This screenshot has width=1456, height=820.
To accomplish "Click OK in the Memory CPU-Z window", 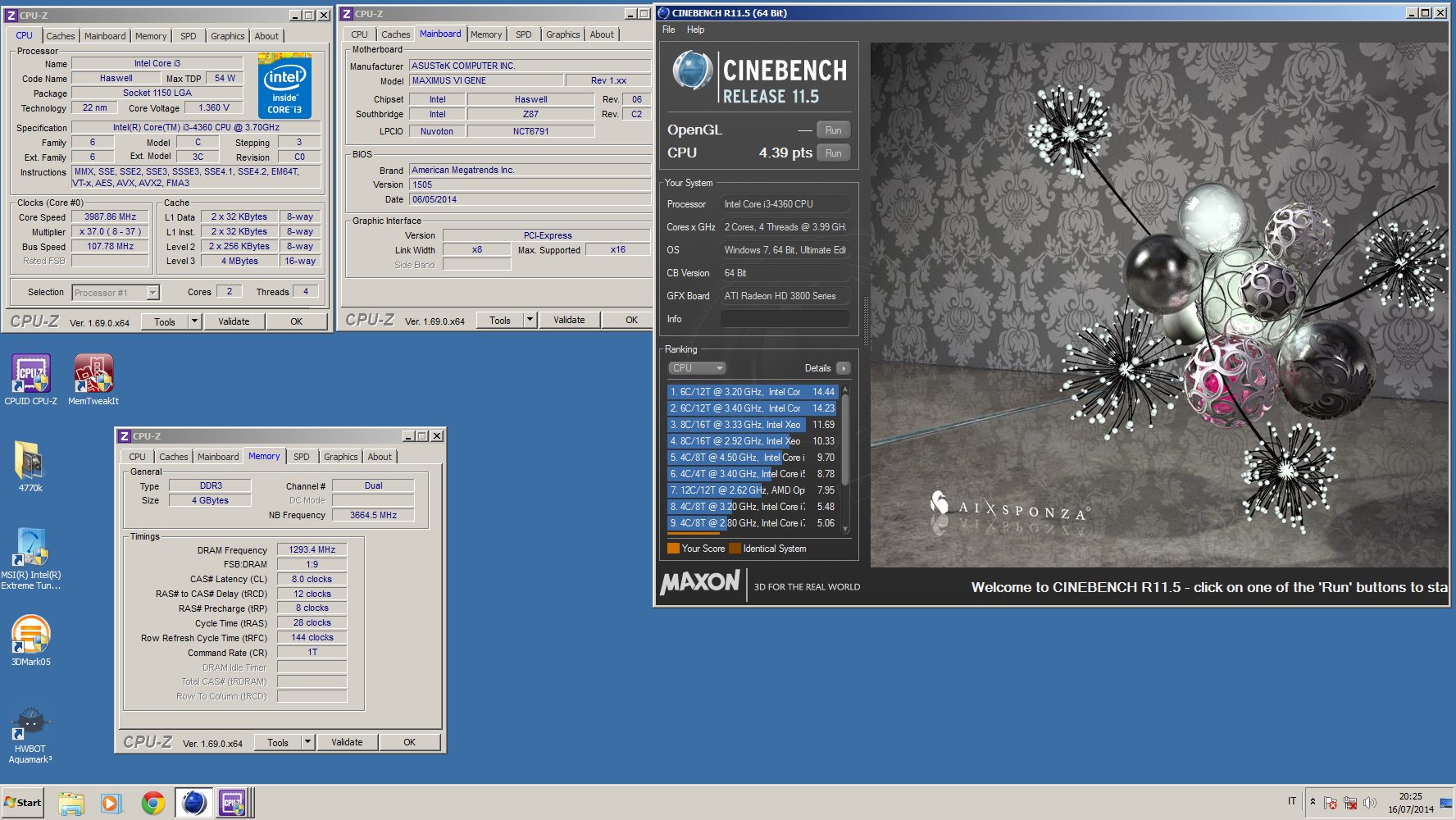I will [409, 742].
